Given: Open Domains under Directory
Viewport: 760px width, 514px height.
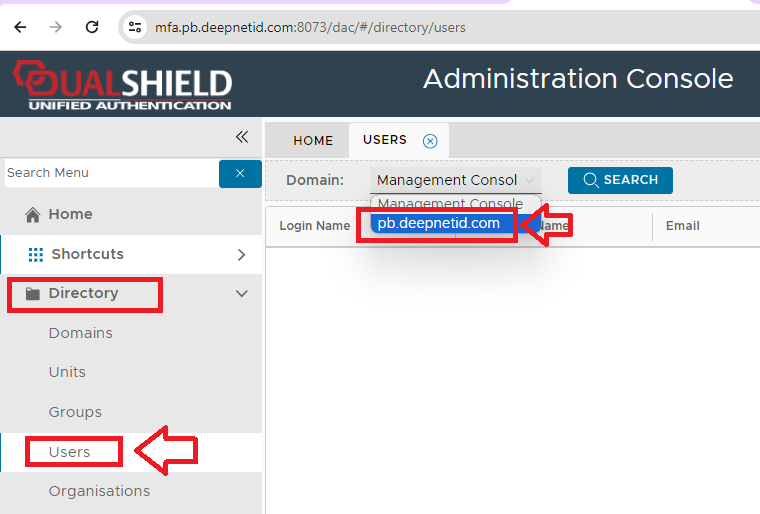Looking at the screenshot, I should [81, 333].
